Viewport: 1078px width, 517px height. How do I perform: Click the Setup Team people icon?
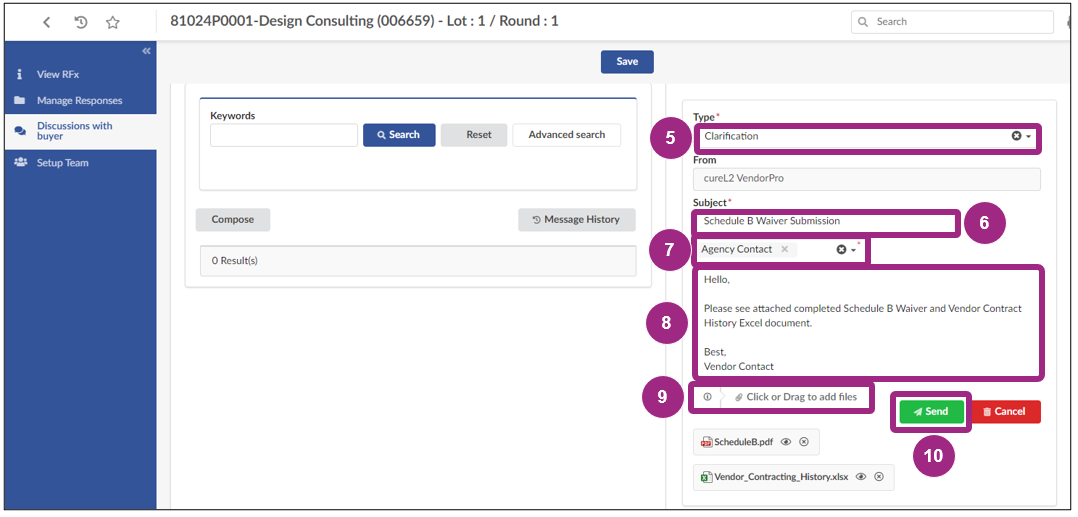(x=20, y=163)
